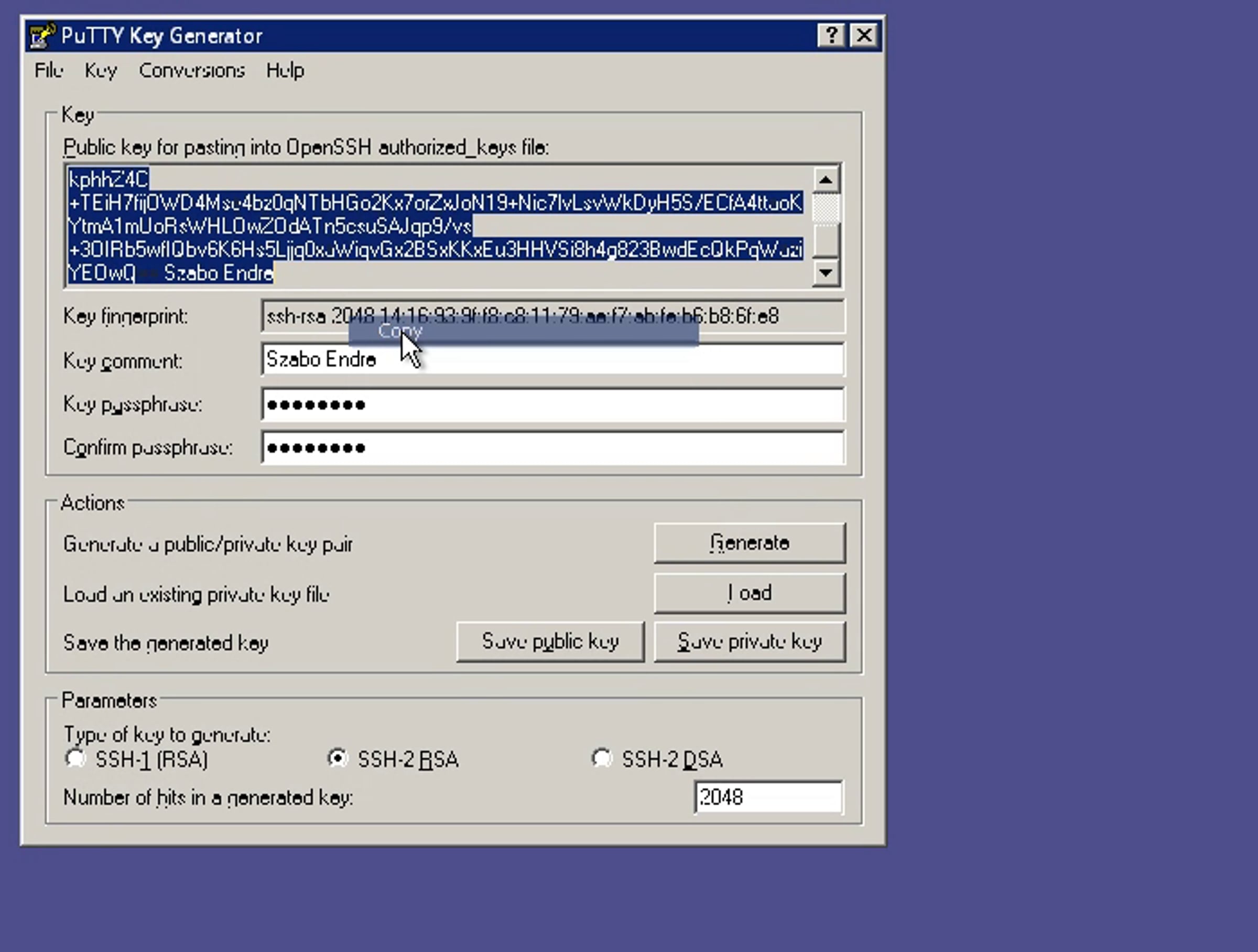1258x952 pixels.
Task: Select the SSH-2 DSA key type
Action: point(602,758)
